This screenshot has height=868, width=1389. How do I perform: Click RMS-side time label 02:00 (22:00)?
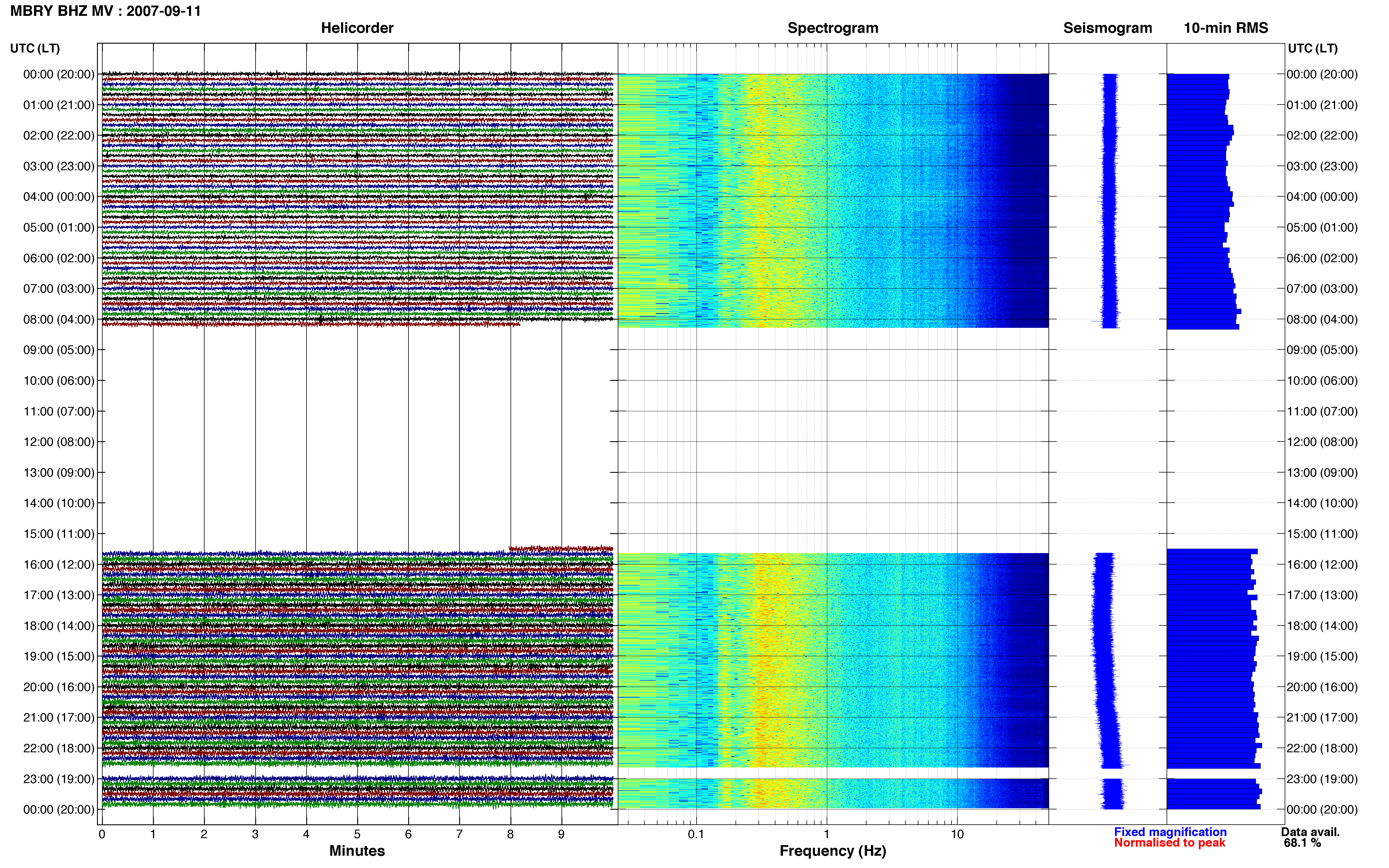tap(1322, 135)
